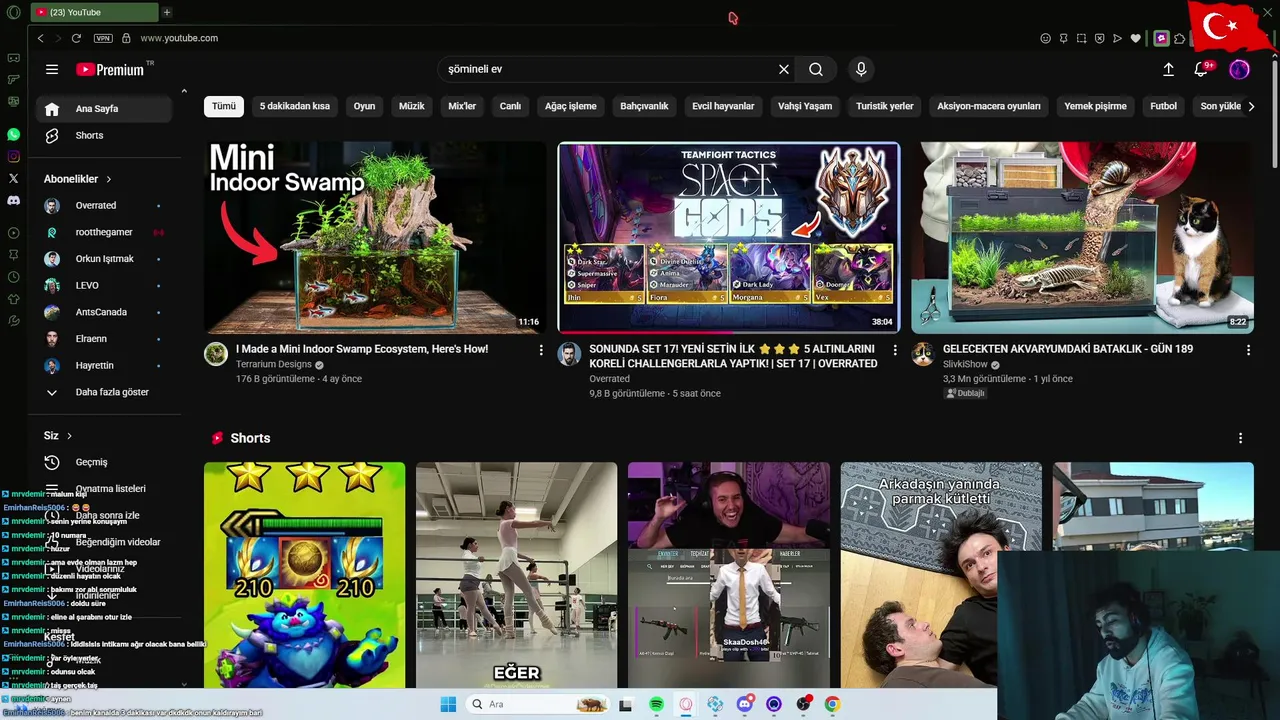Click the heart bookmark icon in address bar
Image resolution: width=1280 pixels, height=720 pixels.
coord(1135,38)
